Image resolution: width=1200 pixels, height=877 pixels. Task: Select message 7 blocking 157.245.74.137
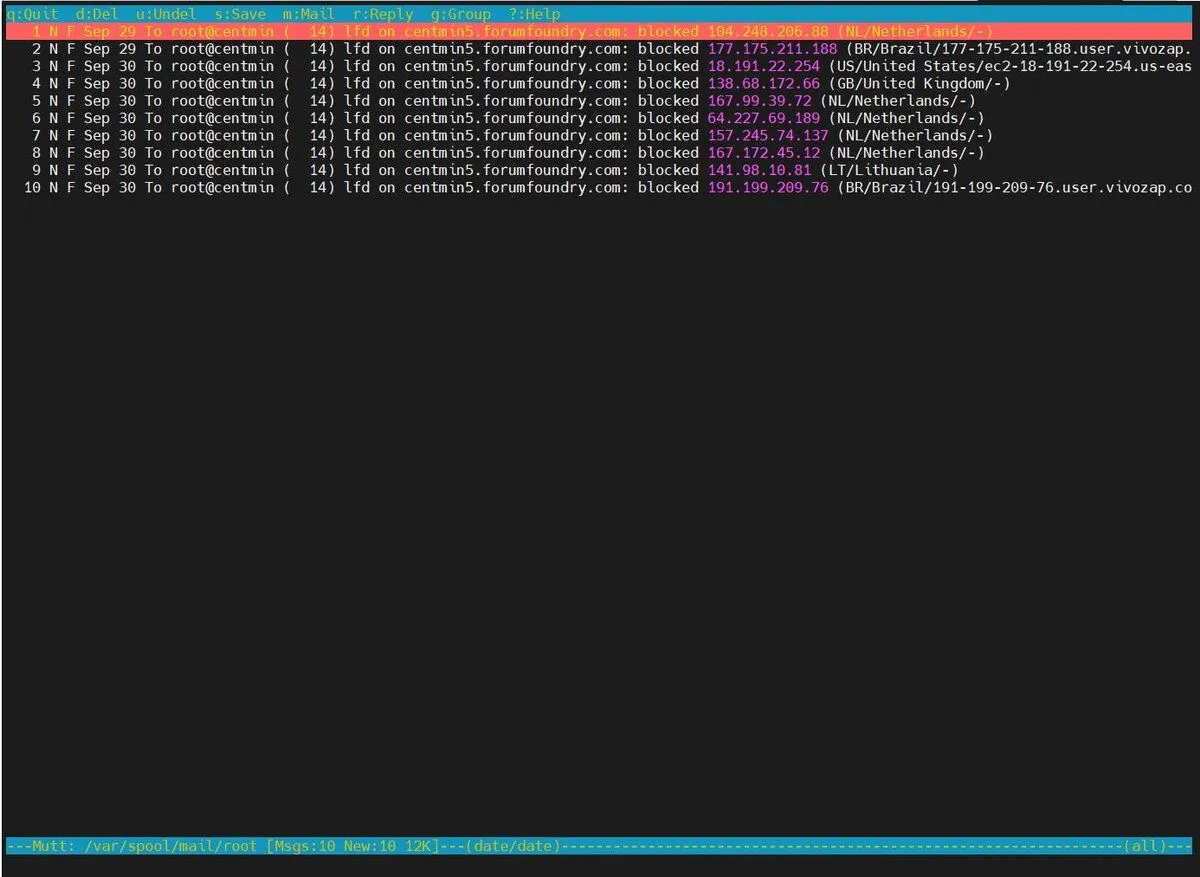[600, 136]
